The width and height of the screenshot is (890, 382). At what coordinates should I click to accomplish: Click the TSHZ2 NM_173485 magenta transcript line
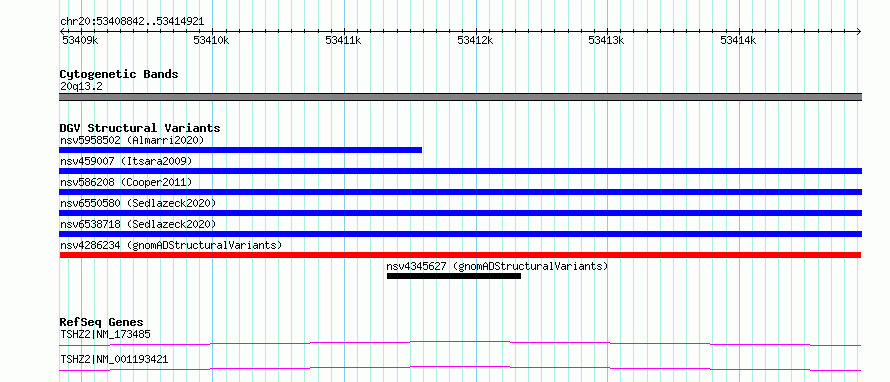tap(460, 343)
